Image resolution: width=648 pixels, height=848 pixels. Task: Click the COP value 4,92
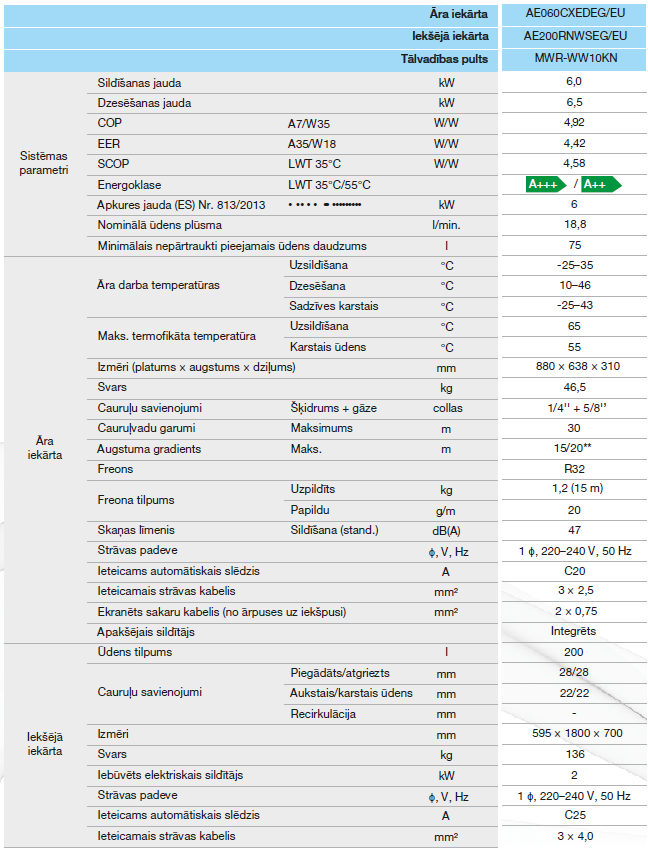pos(573,123)
